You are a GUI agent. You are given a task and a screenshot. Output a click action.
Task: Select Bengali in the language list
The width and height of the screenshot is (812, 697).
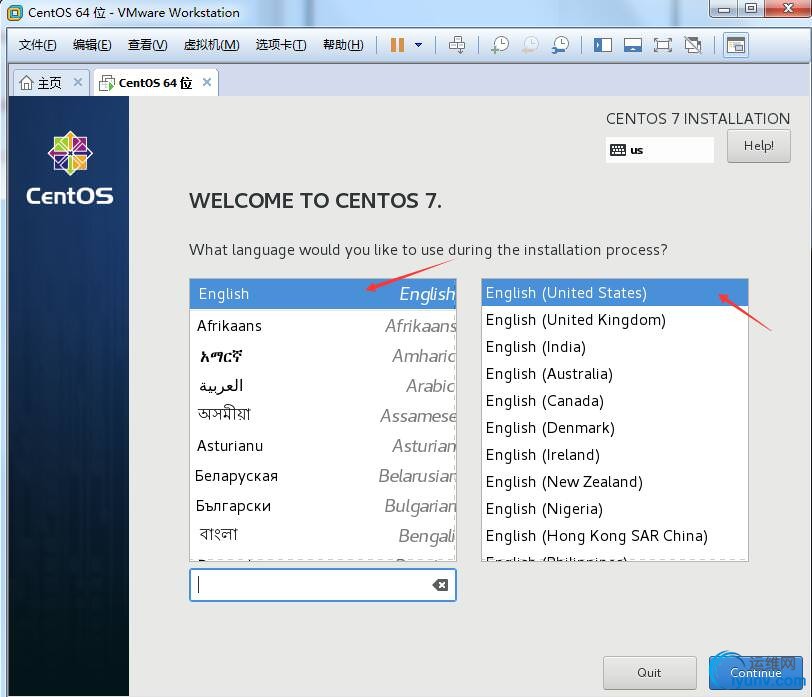coord(323,536)
